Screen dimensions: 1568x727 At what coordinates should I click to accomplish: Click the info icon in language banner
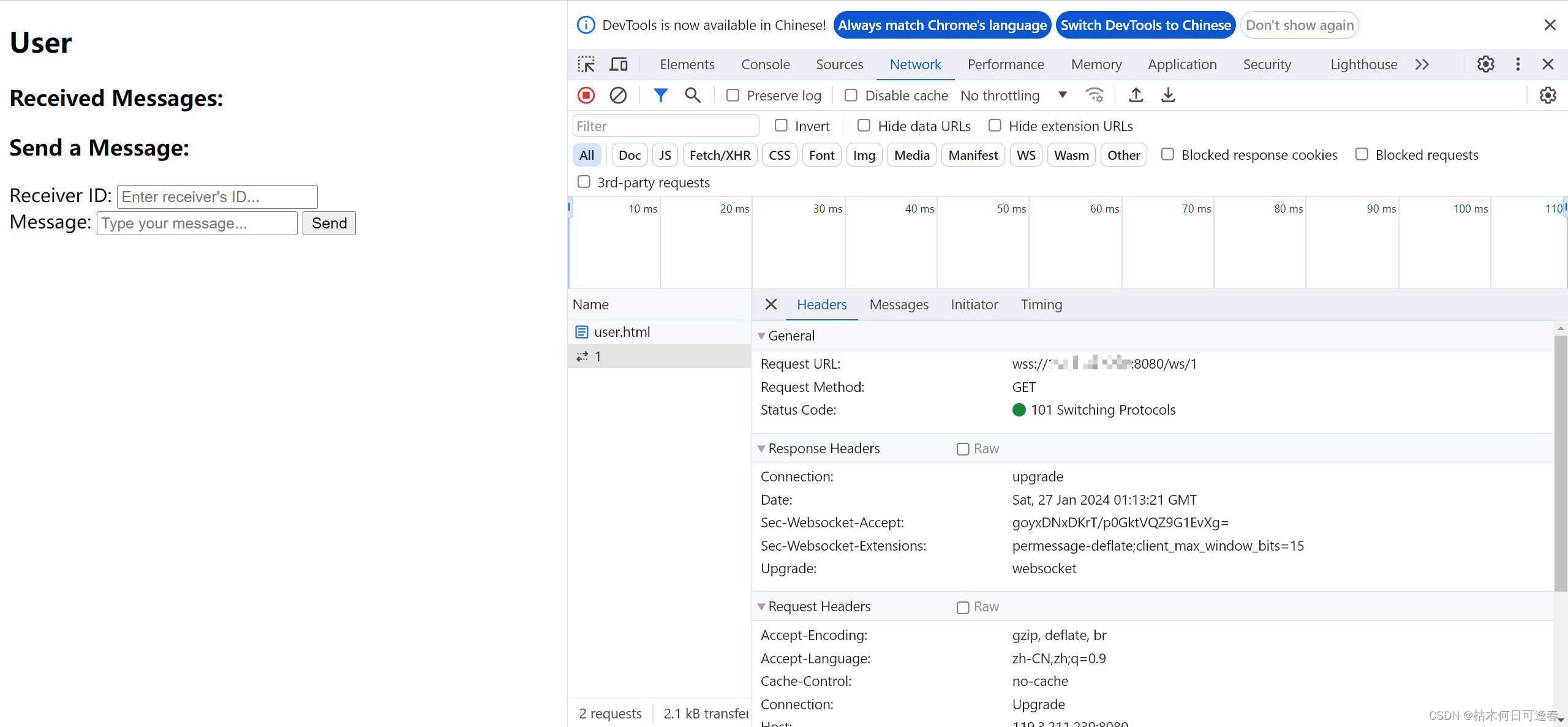coord(586,25)
